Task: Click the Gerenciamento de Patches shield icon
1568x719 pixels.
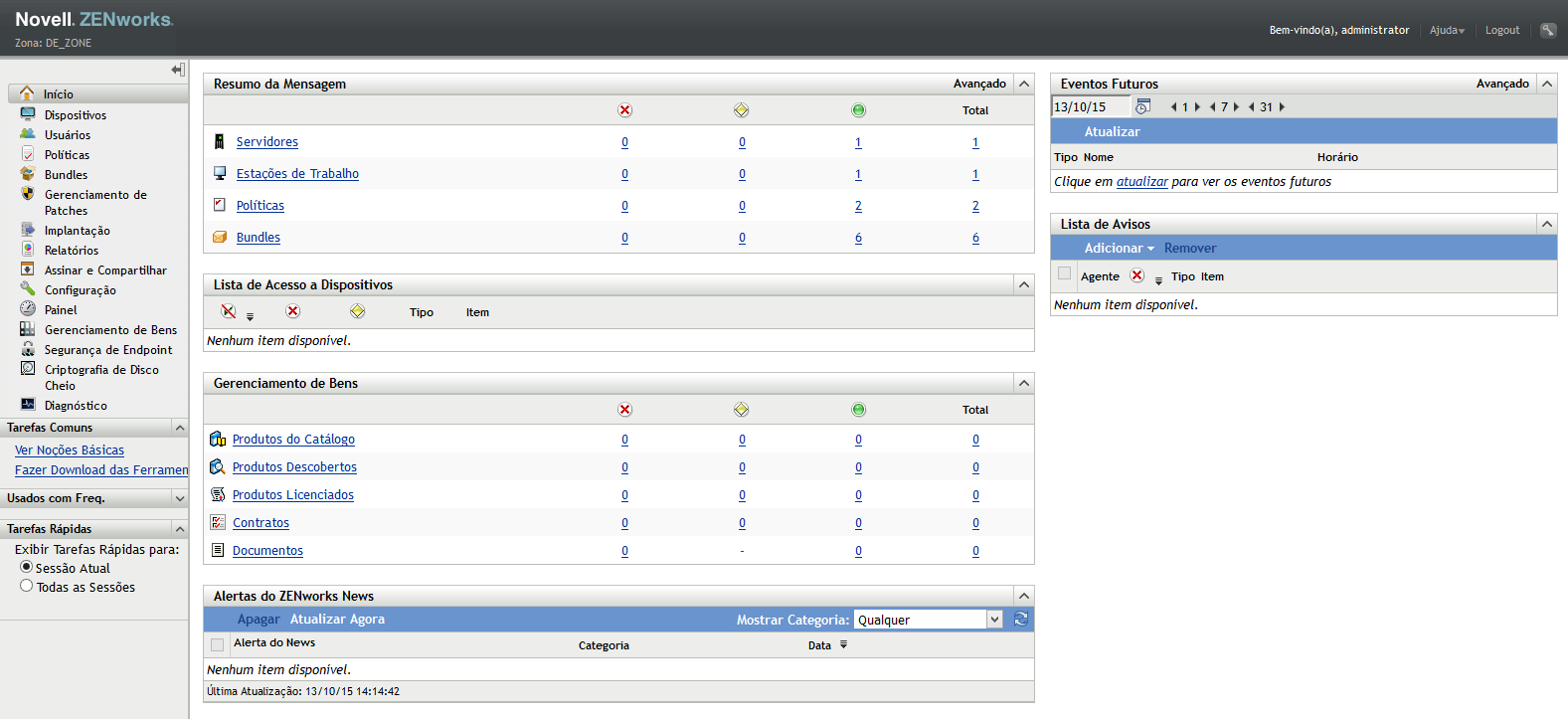Action: point(28,194)
